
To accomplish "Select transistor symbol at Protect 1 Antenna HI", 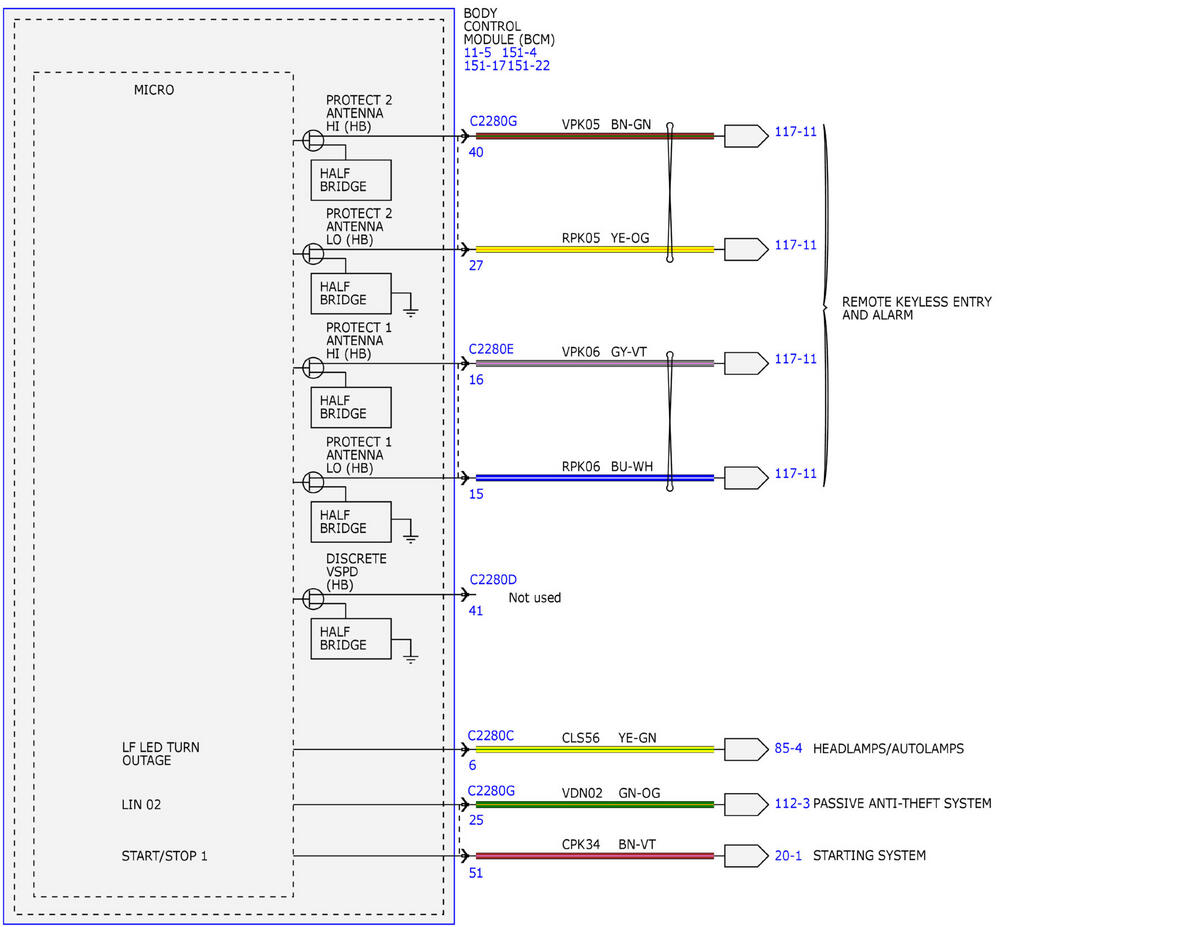I will point(314,368).
